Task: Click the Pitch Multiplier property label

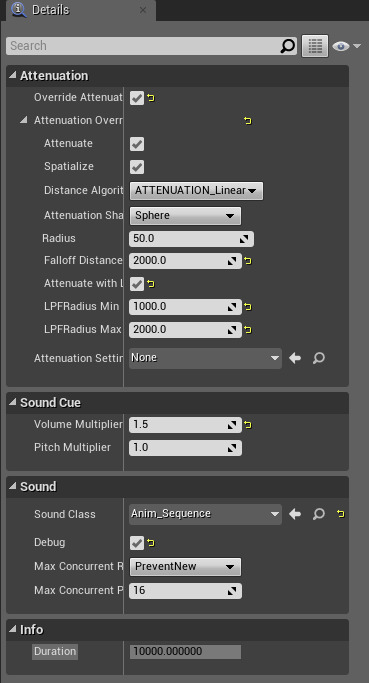Action: [72, 448]
